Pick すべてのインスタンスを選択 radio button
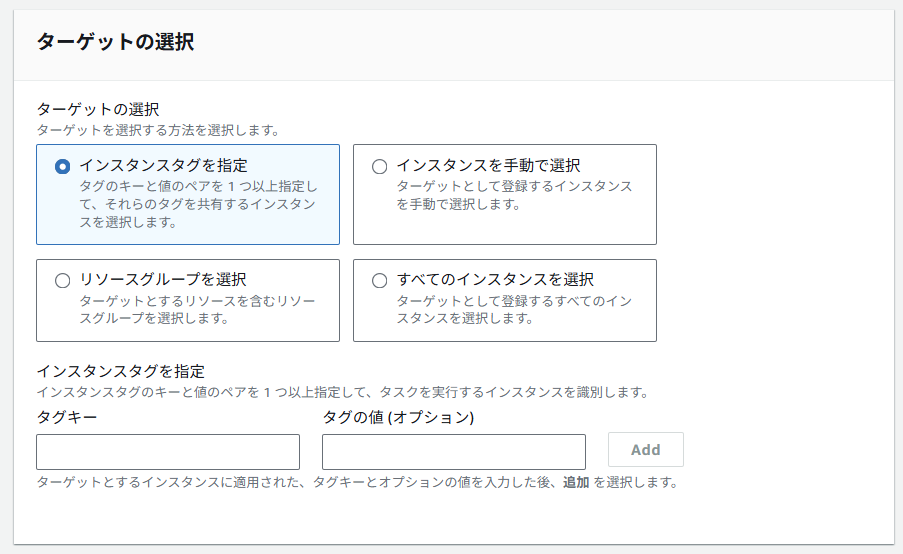Screen dimensions: 903x554 [379, 280]
